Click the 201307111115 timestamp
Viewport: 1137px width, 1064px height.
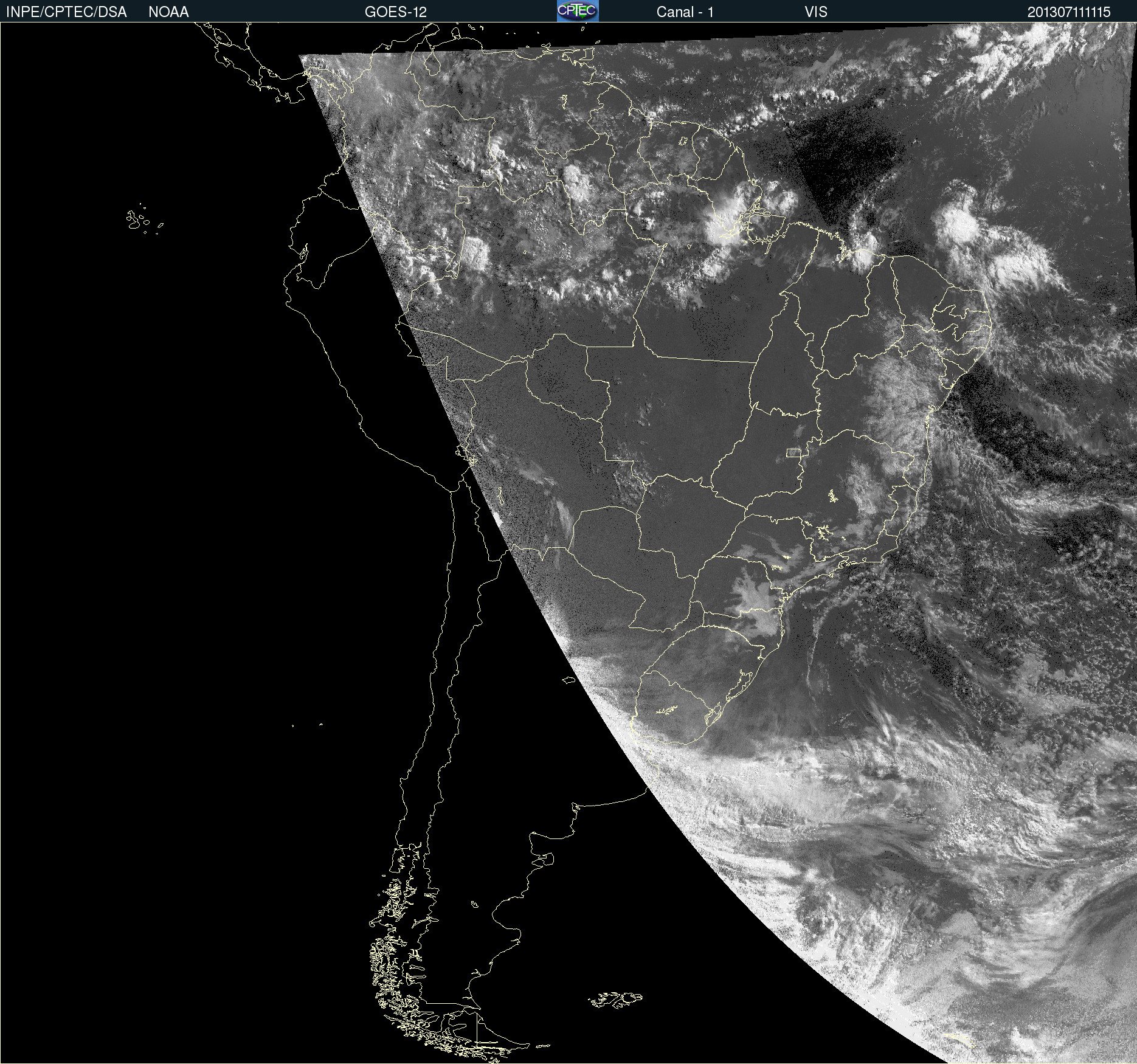coord(1069,12)
